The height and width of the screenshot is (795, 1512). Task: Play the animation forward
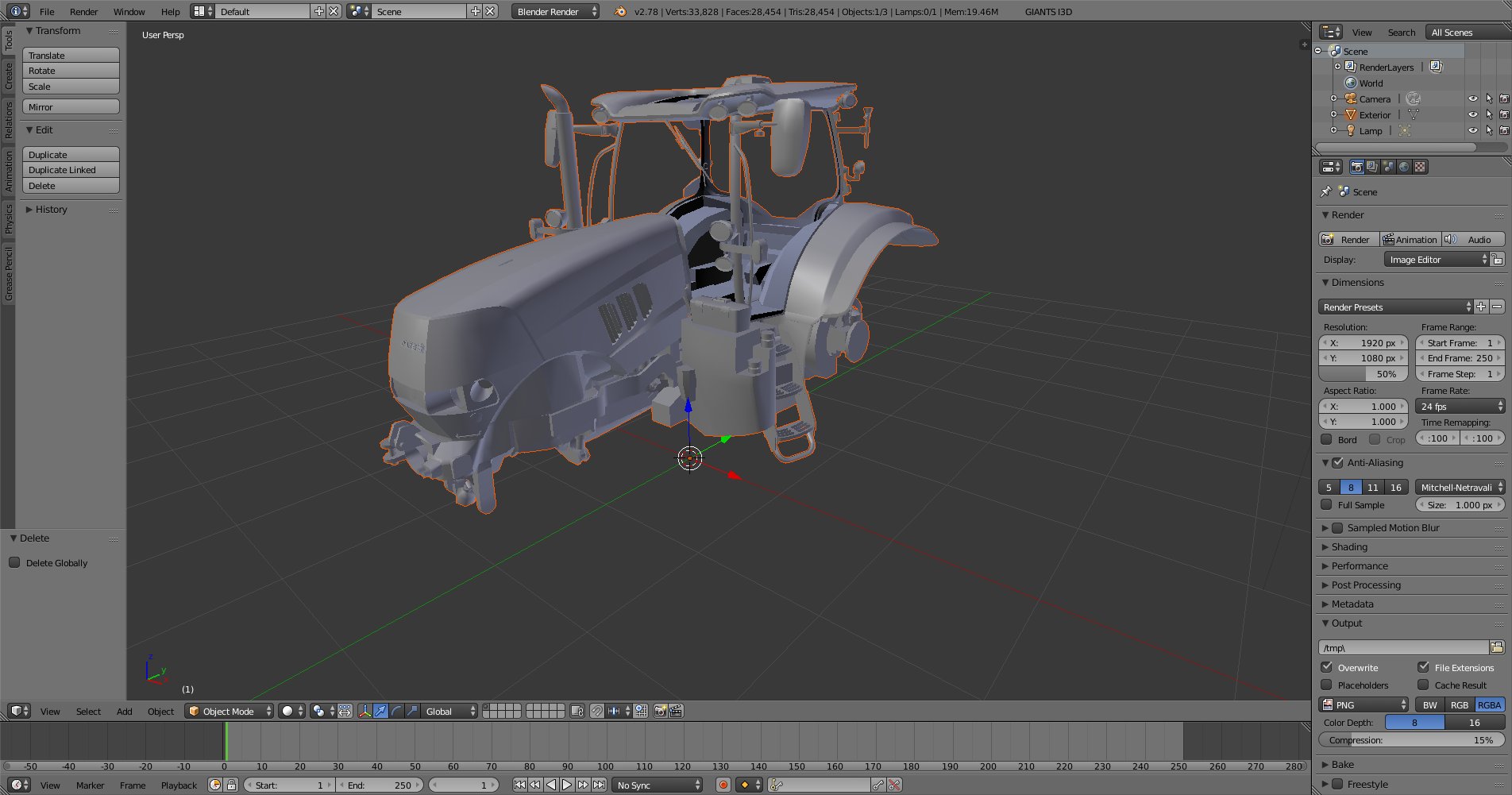(567, 785)
